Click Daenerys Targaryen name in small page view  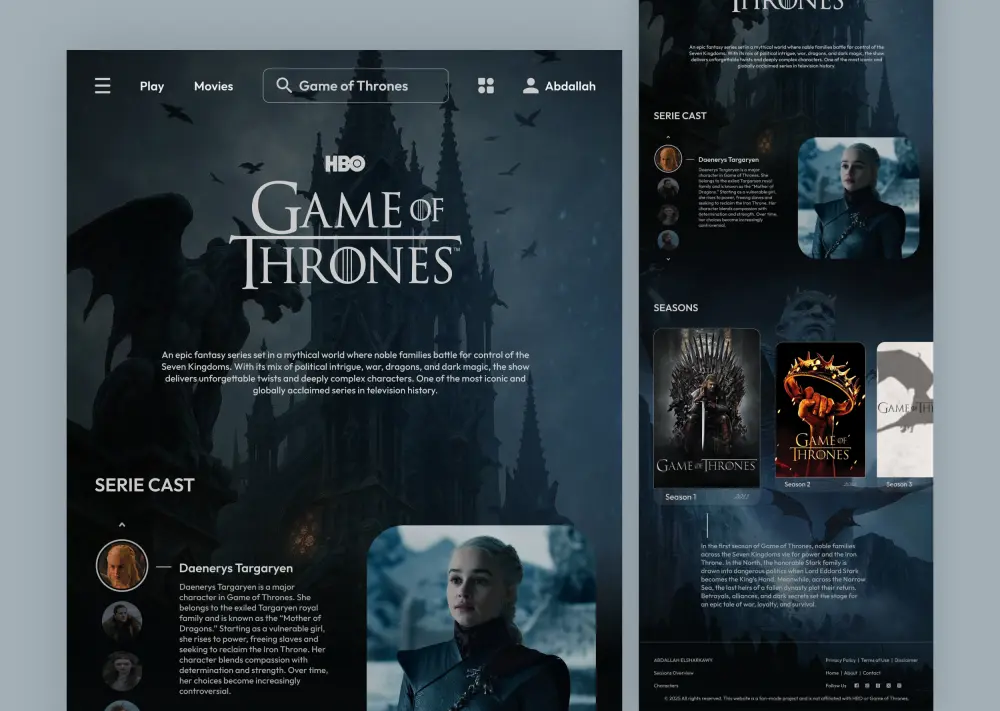pyautogui.click(x=728, y=159)
